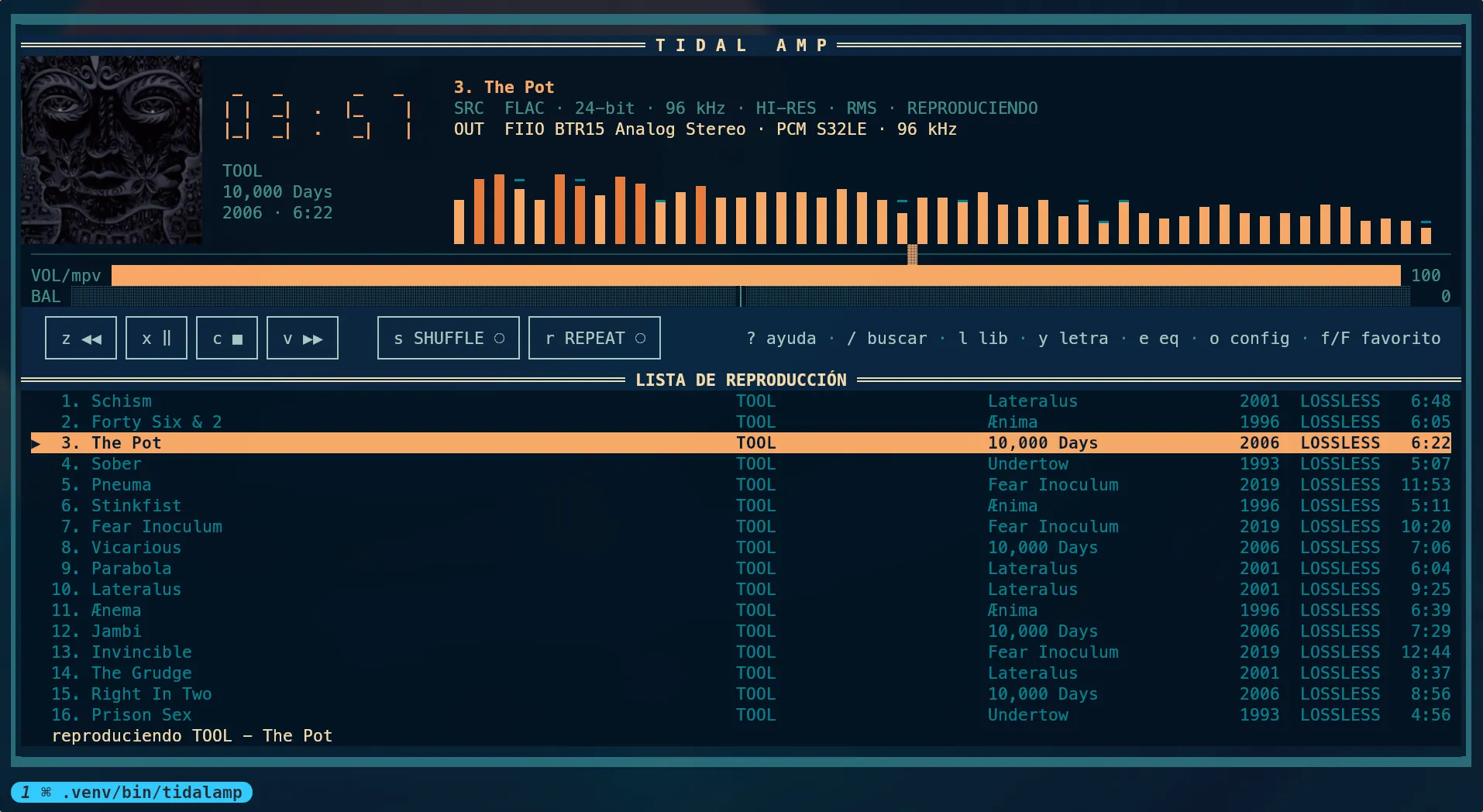Select track 1. Schism
1483x812 pixels.
click(741, 401)
